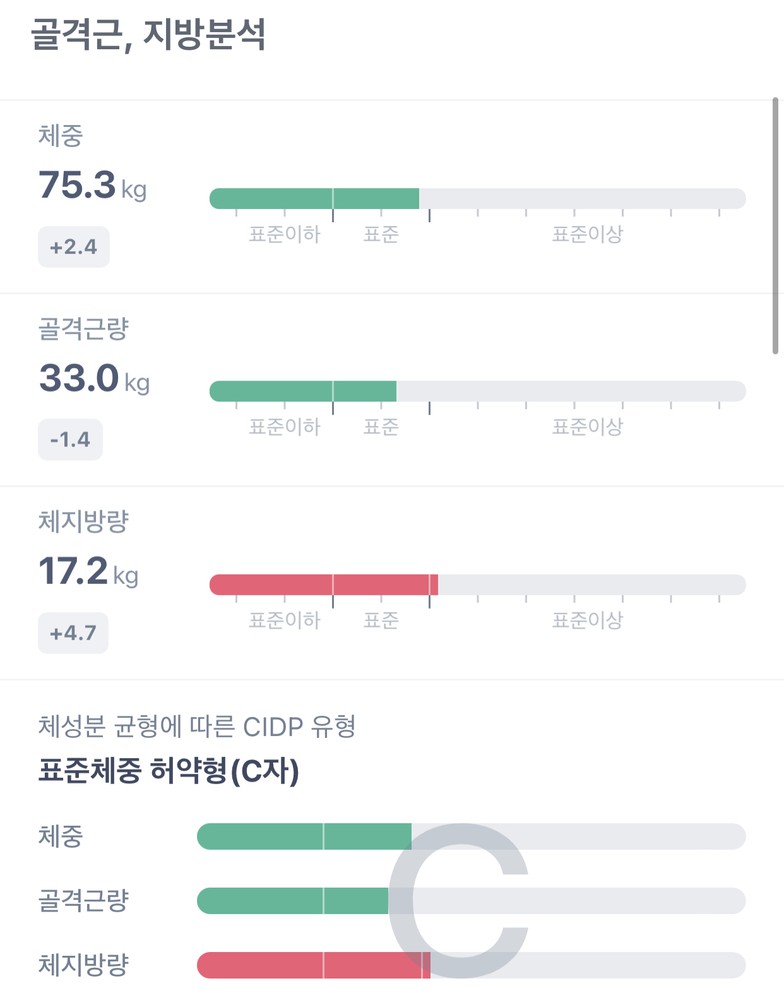Viewport: 784px width, 1000px height.
Task: Click the 골격근, 지방분석 page title
Action: (147, 37)
